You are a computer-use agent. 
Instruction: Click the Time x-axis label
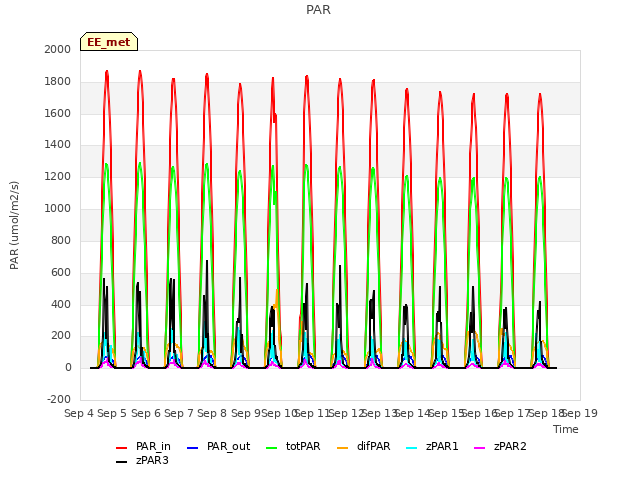[566, 429]
